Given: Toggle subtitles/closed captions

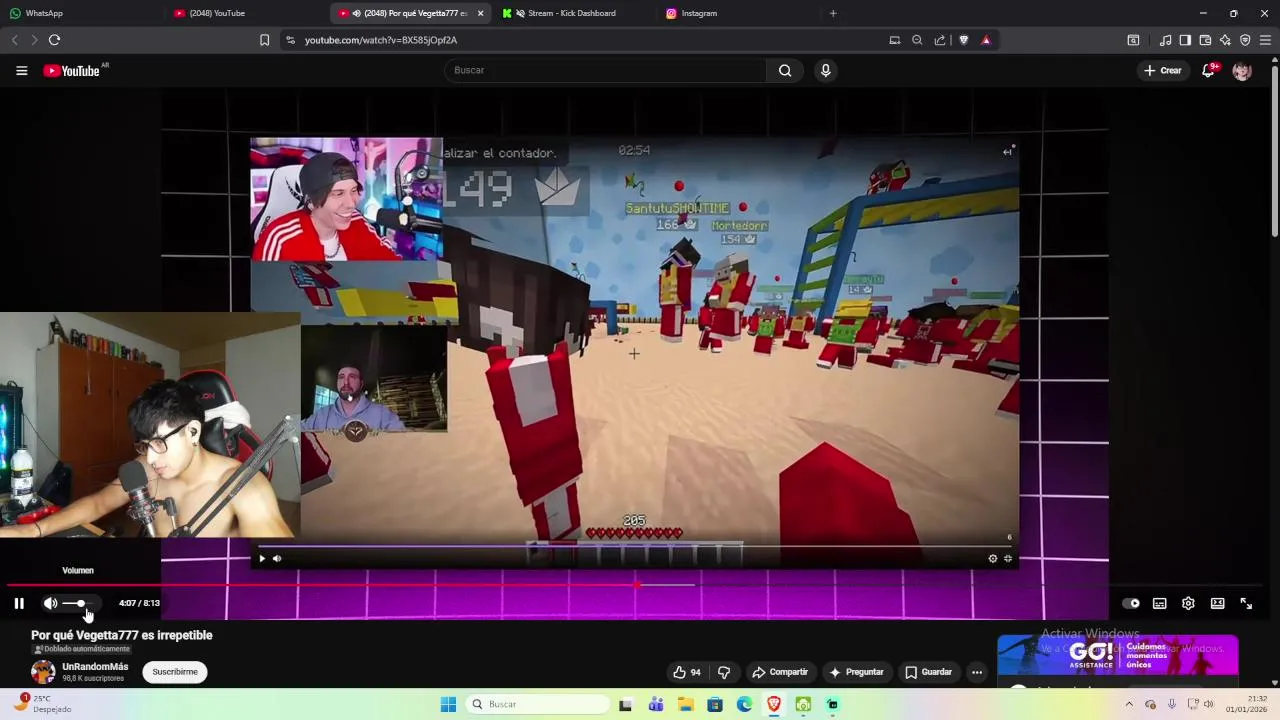Looking at the screenshot, I should click(1160, 603).
